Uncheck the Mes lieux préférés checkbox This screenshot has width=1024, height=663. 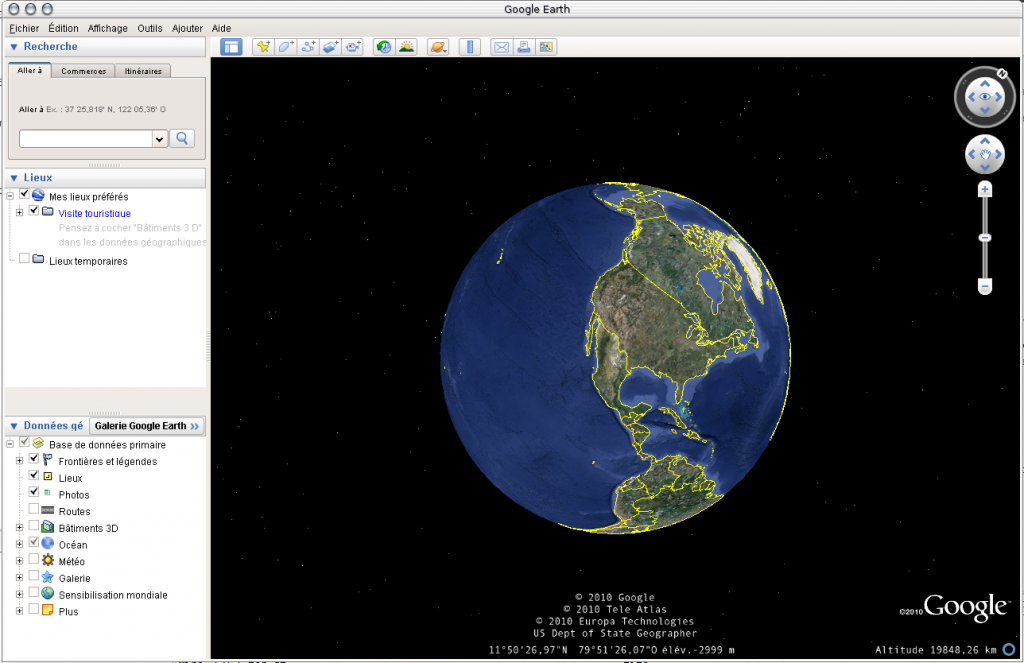coord(24,194)
